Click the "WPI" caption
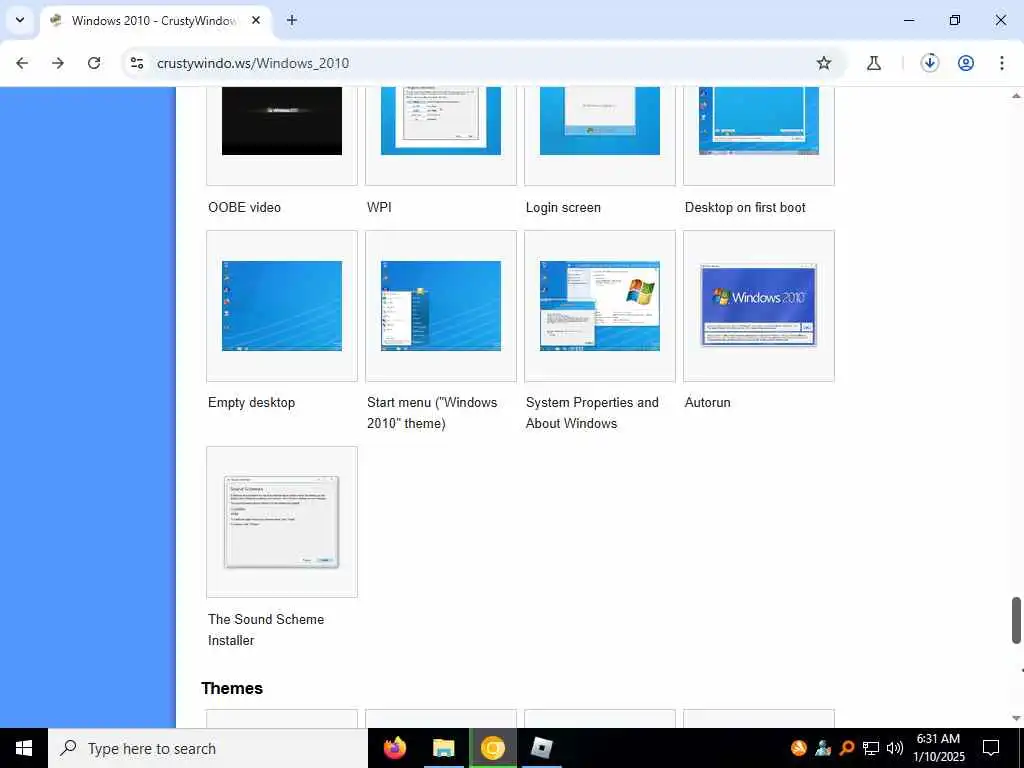The image size is (1024, 768). (379, 207)
